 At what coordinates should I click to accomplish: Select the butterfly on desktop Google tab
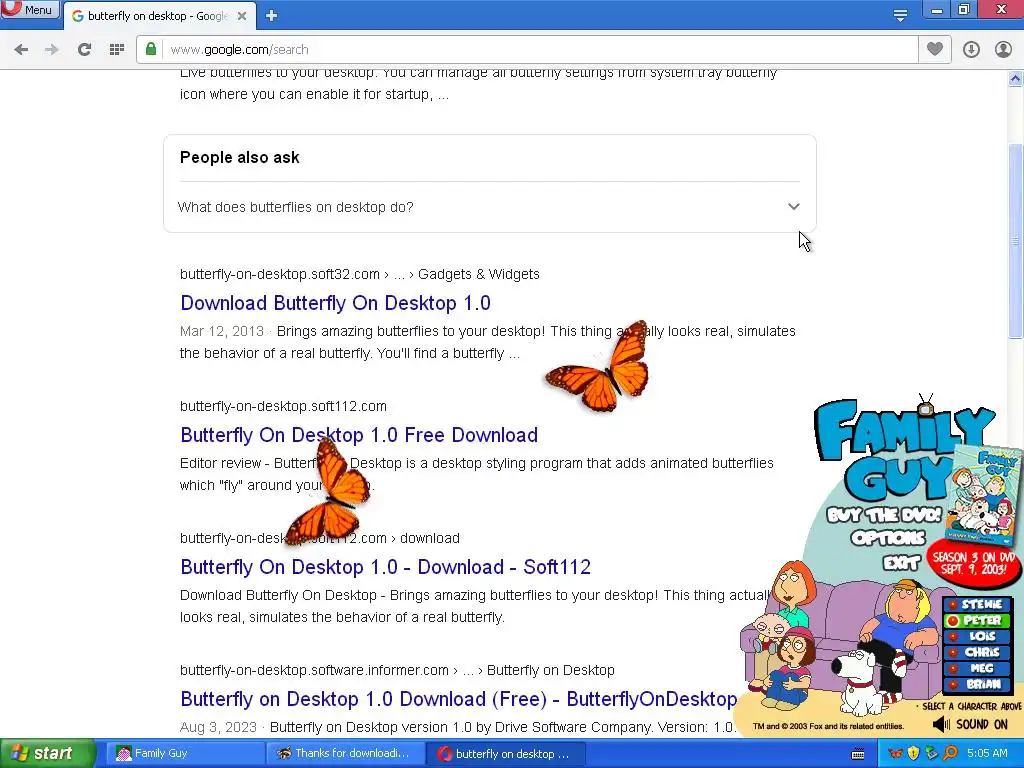[x=157, y=16]
